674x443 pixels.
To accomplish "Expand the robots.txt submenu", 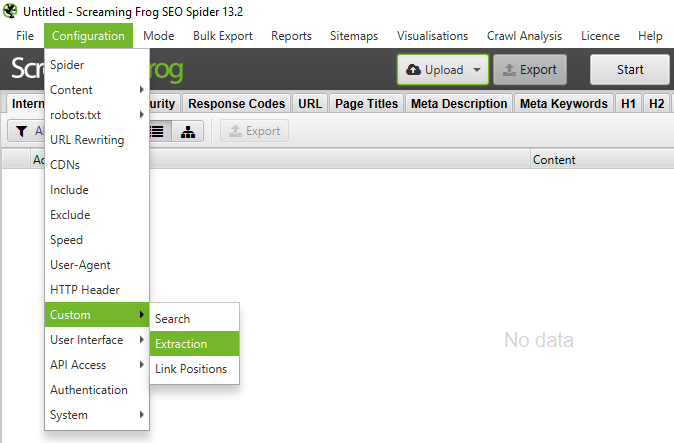I will click(97, 115).
